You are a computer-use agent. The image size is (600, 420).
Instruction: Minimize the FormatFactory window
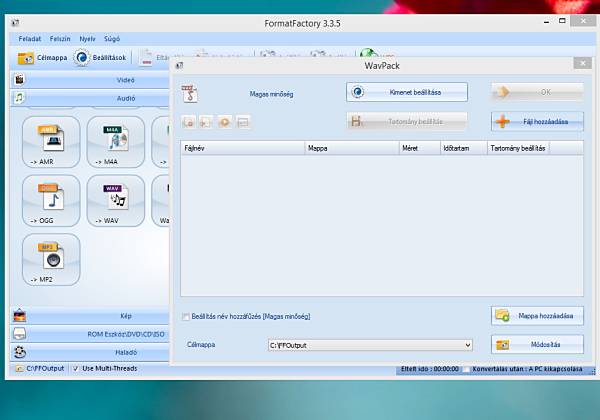coord(546,21)
